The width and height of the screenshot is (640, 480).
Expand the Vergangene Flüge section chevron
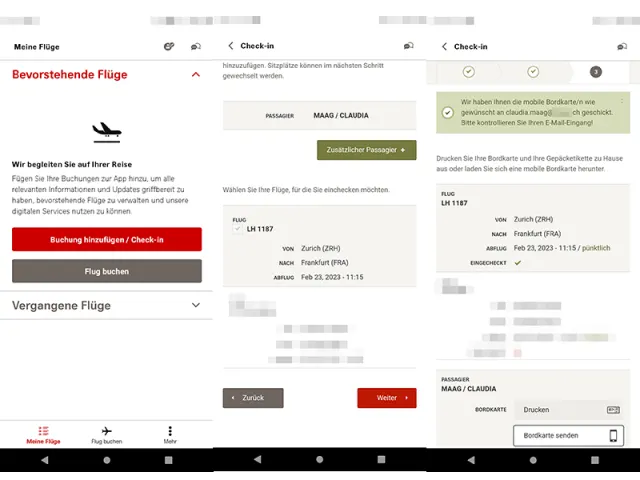[x=196, y=305]
